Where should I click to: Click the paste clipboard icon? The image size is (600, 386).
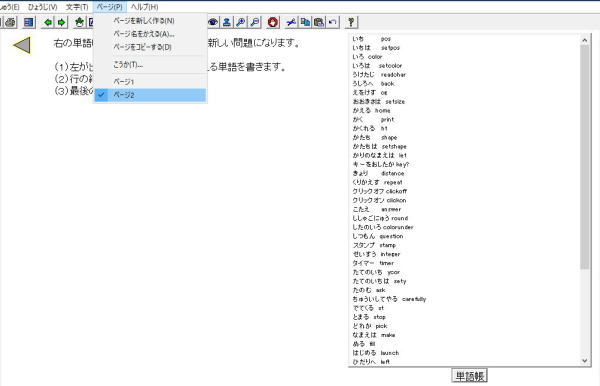point(319,23)
